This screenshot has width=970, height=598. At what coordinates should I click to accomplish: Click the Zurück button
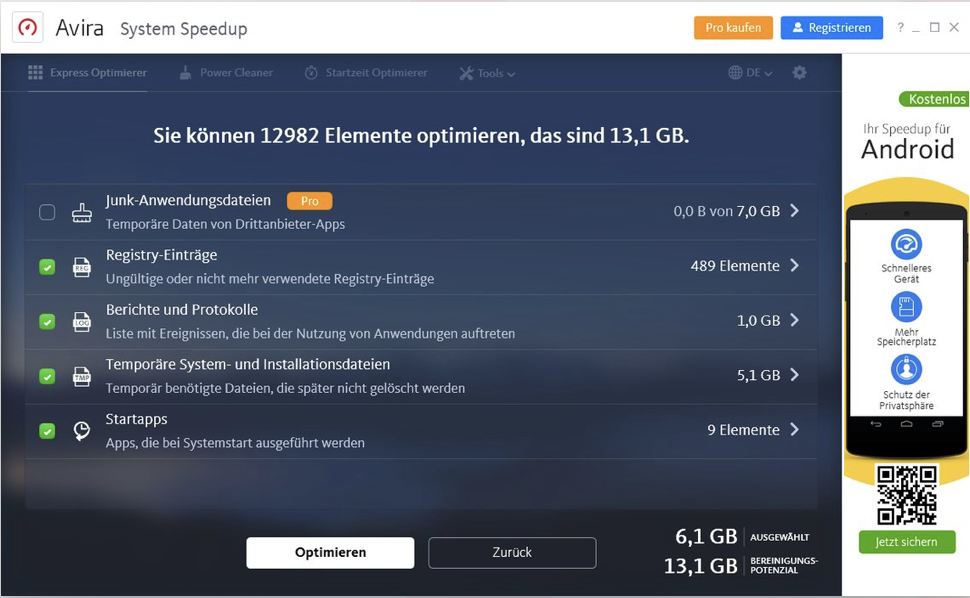(x=512, y=552)
